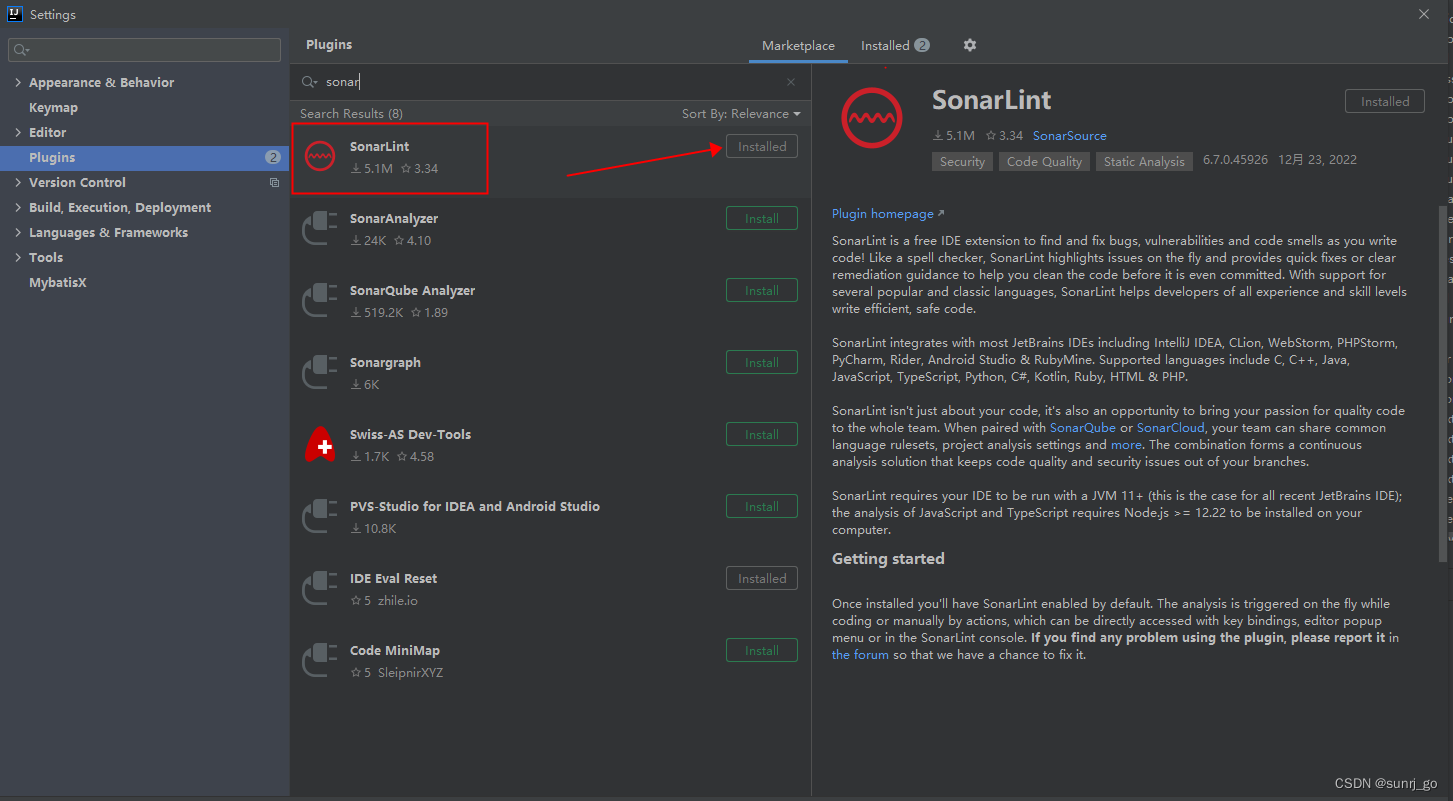
Task: Click the Code Quality tag
Action: click(1044, 161)
